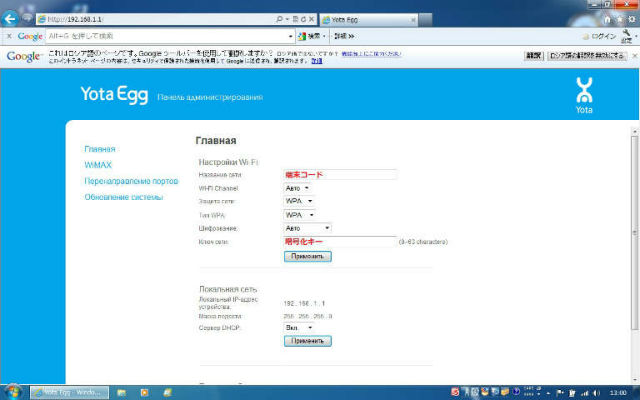The image size is (640, 400).
Task: Open the WiMAX sidebar menu item
Action: pos(98,165)
